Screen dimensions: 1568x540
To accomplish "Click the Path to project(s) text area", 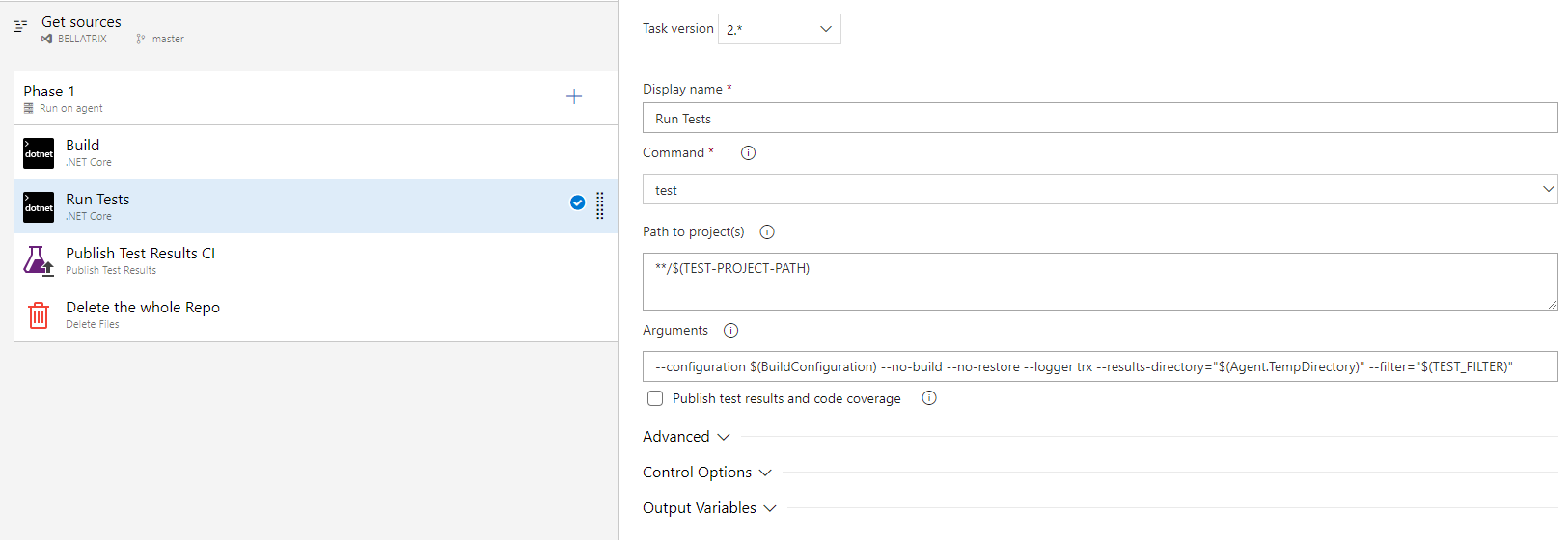I will pyautogui.click(x=1100, y=282).
